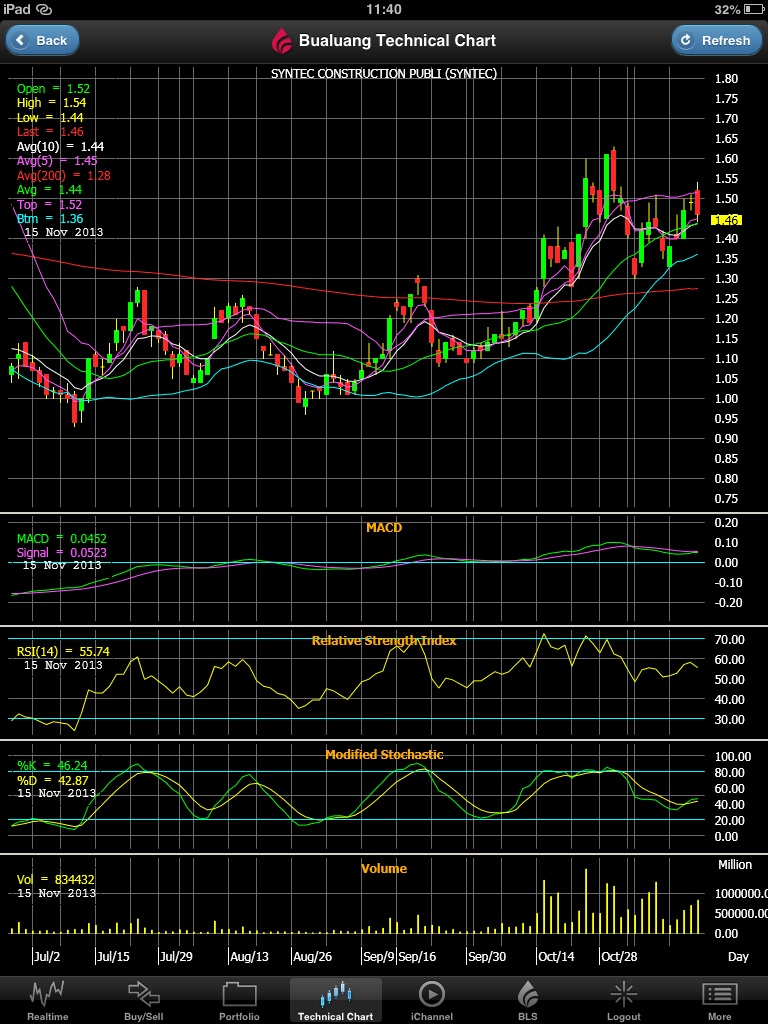Go back using the Back button
The height and width of the screenshot is (1024, 768).
tap(42, 40)
